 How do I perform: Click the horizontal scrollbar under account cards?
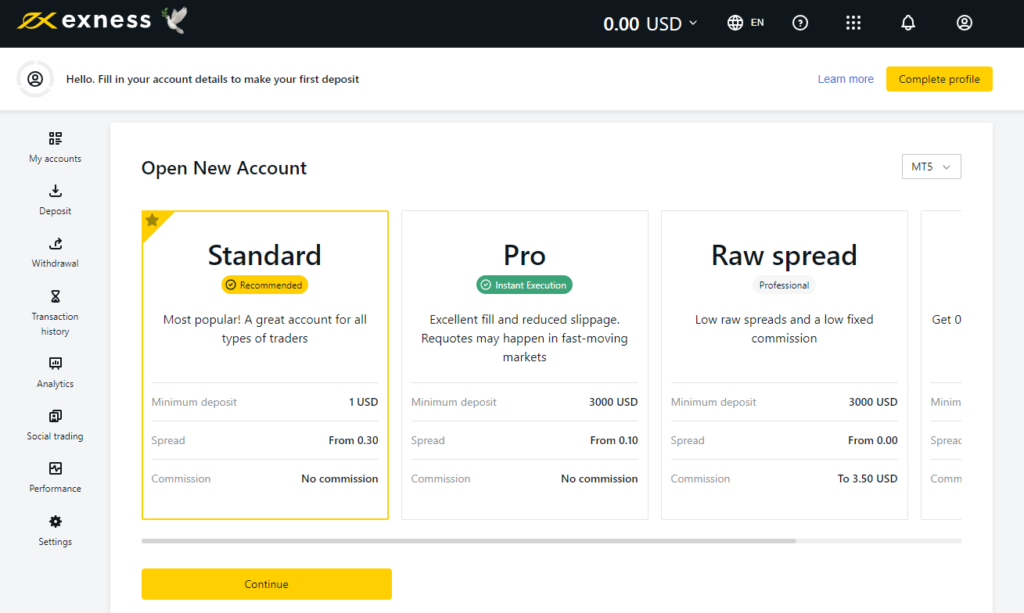(x=469, y=541)
